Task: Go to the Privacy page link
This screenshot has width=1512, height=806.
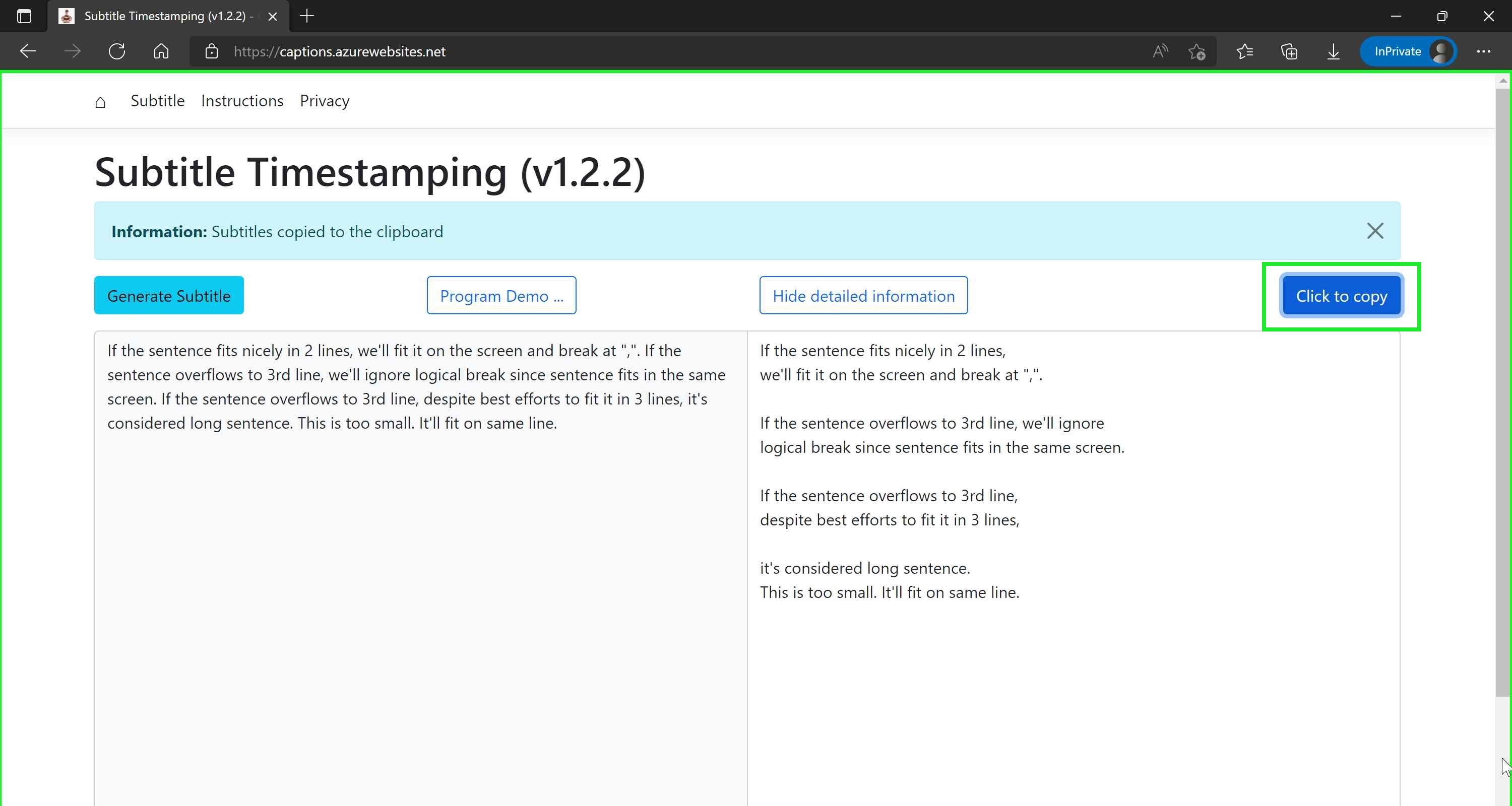Action: (325, 101)
